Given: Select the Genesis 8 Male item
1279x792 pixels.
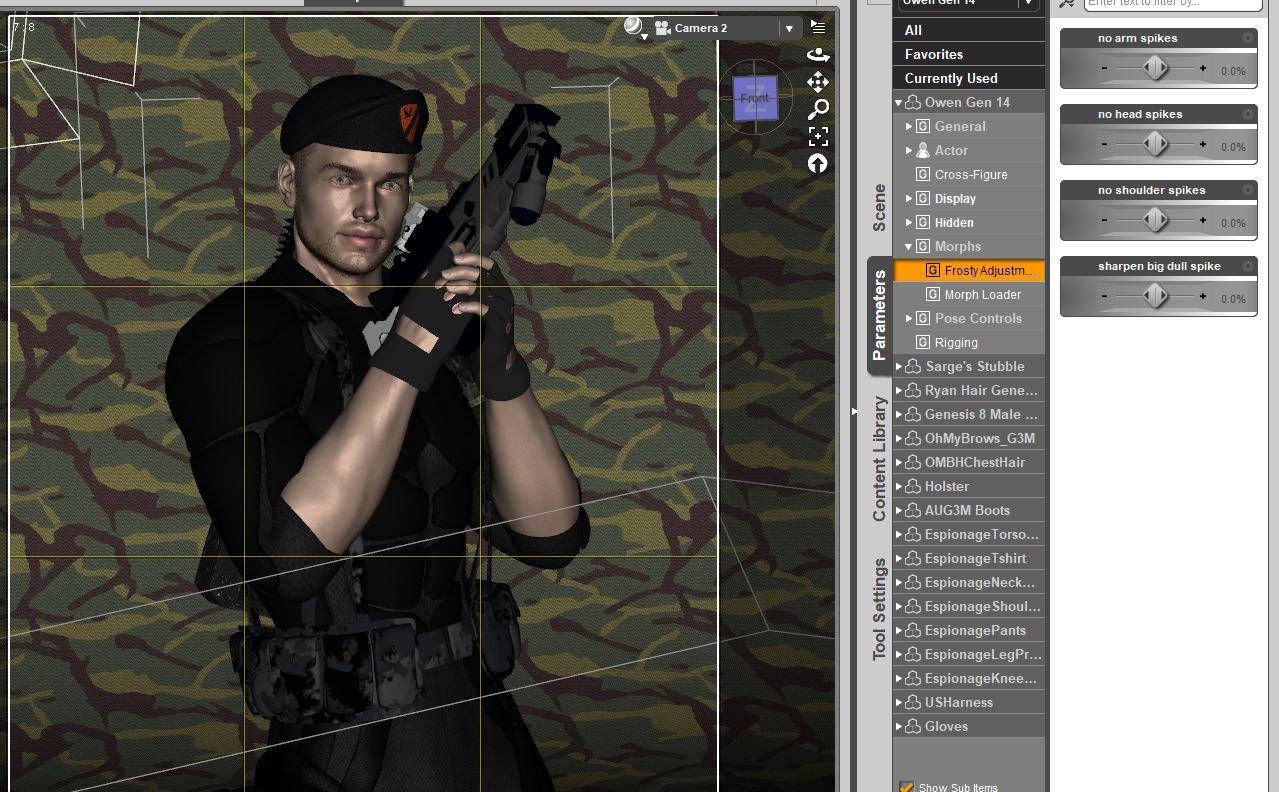Looking at the screenshot, I should coord(969,414).
